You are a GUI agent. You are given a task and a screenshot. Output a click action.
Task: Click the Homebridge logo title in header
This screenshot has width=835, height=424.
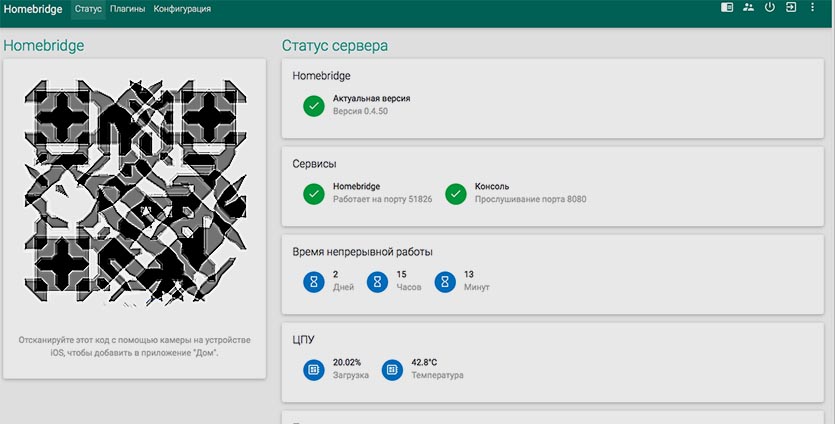[33, 9]
